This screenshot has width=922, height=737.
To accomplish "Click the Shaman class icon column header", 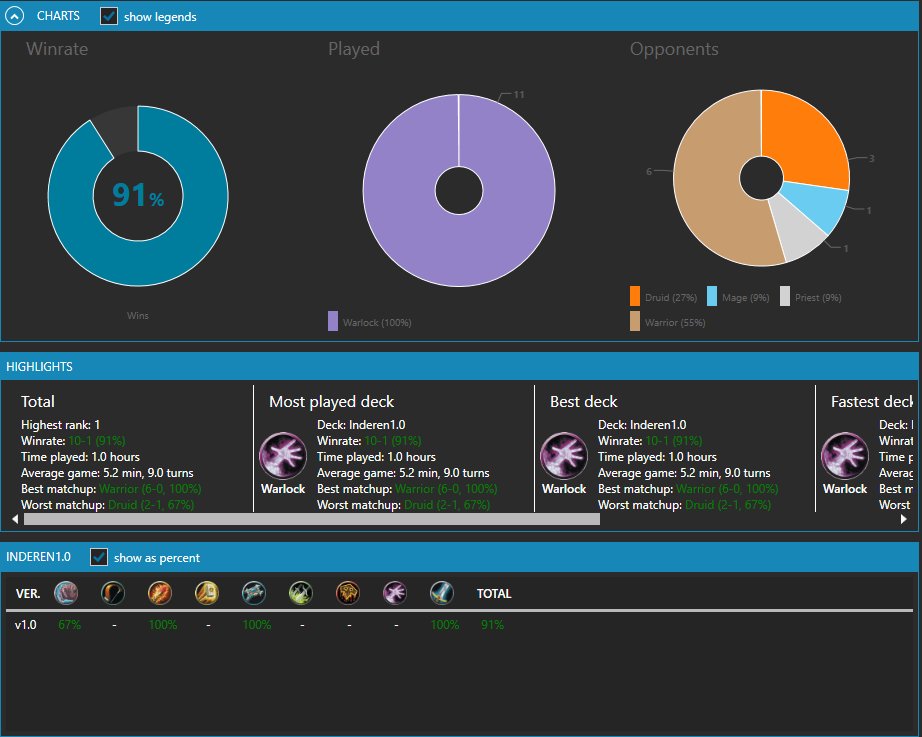I will pos(348,593).
